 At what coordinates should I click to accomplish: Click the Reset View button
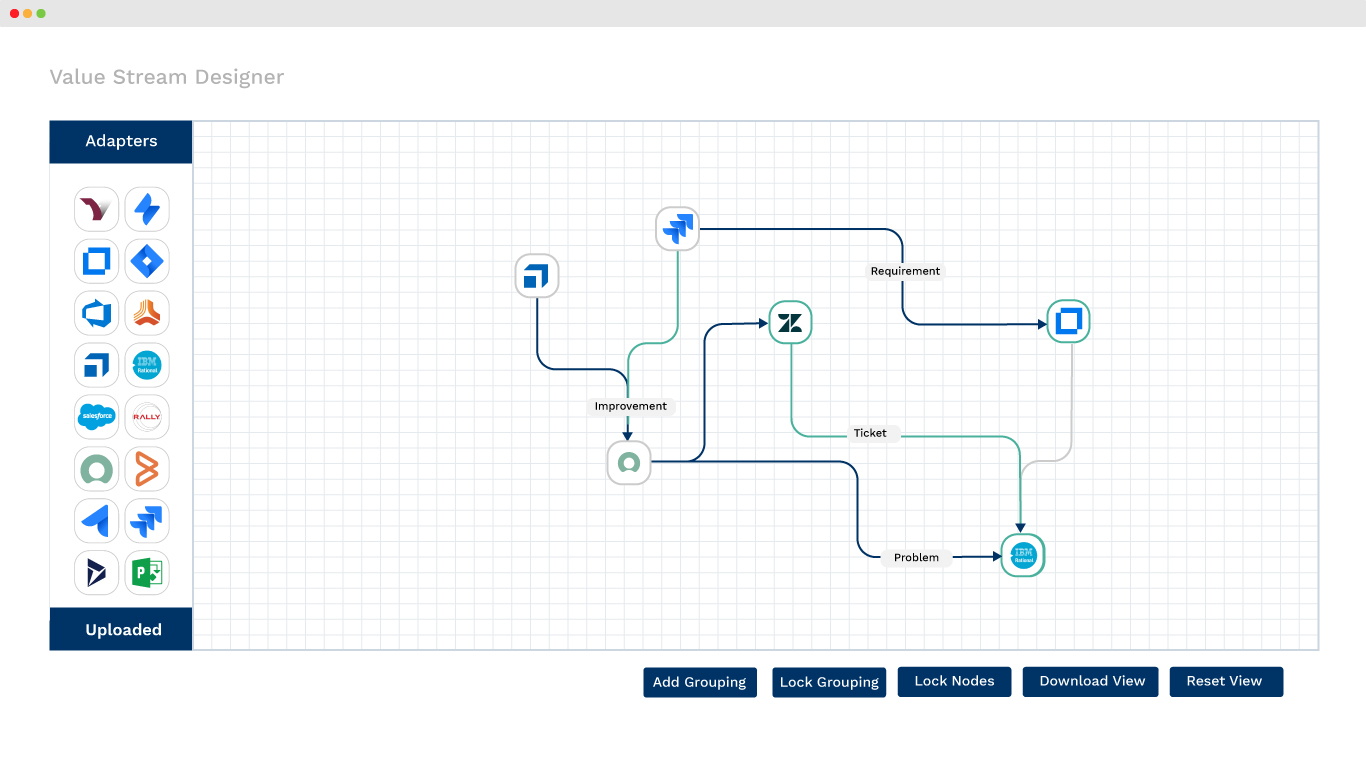click(x=1226, y=681)
